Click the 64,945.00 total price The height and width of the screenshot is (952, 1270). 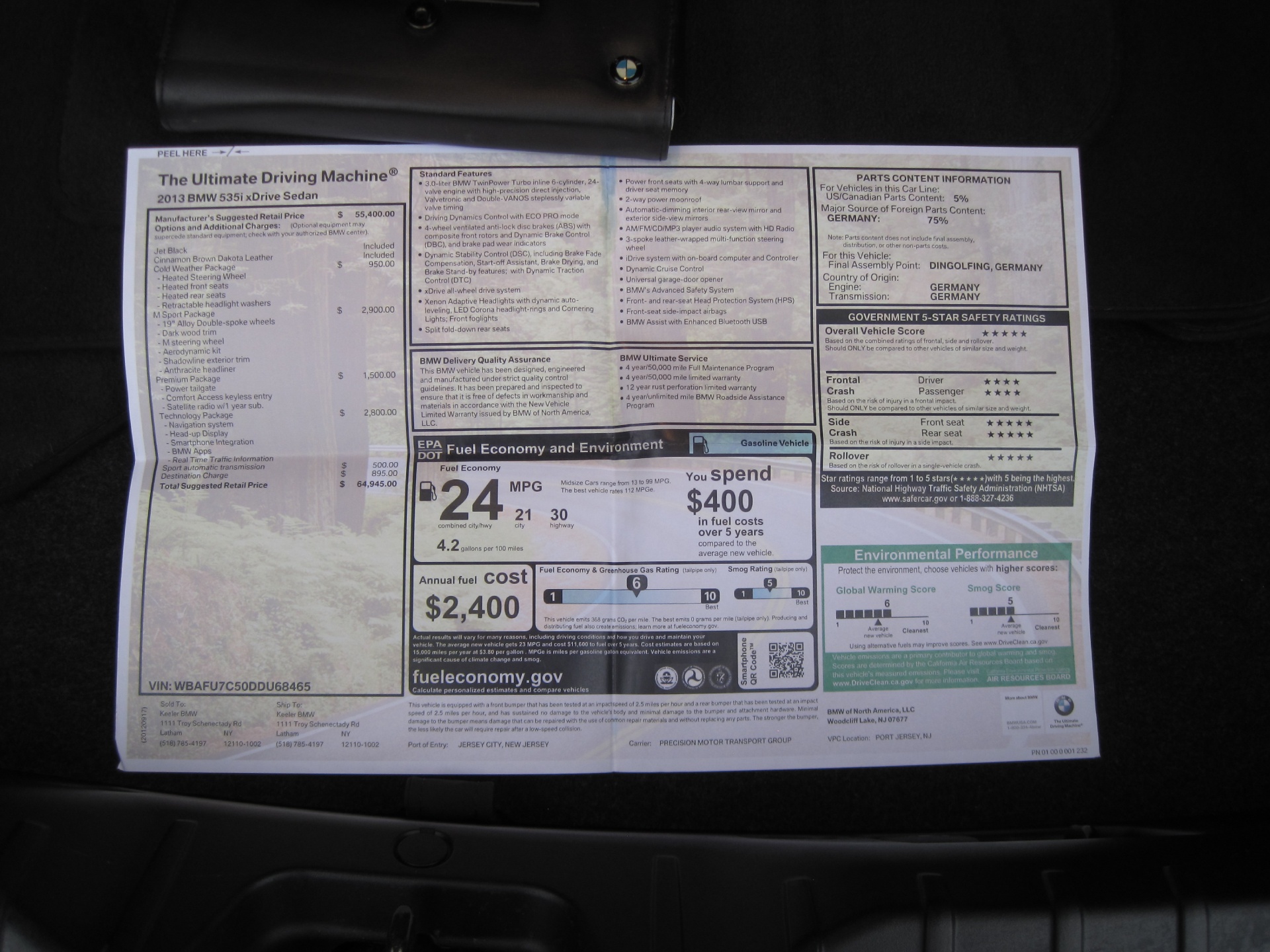tap(376, 484)
